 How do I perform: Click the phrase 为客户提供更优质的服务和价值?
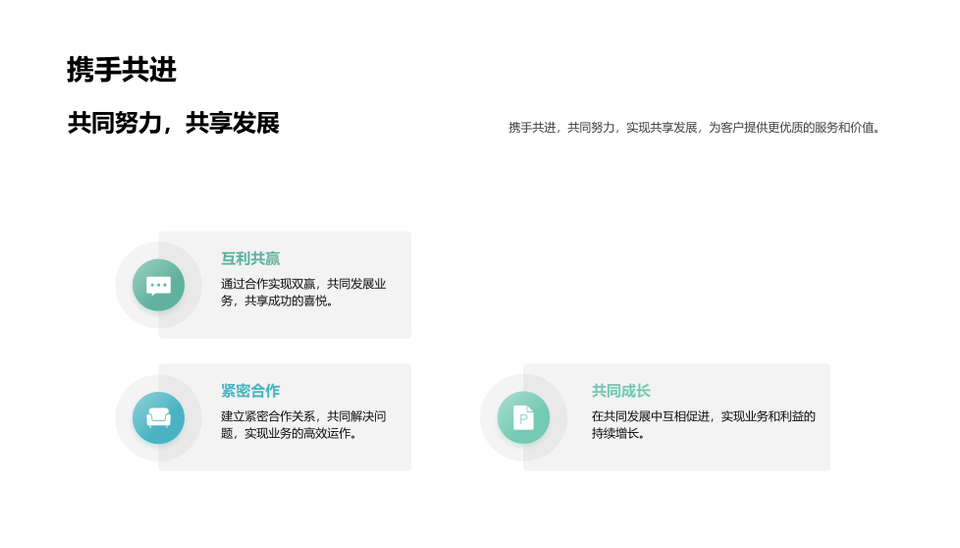795,128
